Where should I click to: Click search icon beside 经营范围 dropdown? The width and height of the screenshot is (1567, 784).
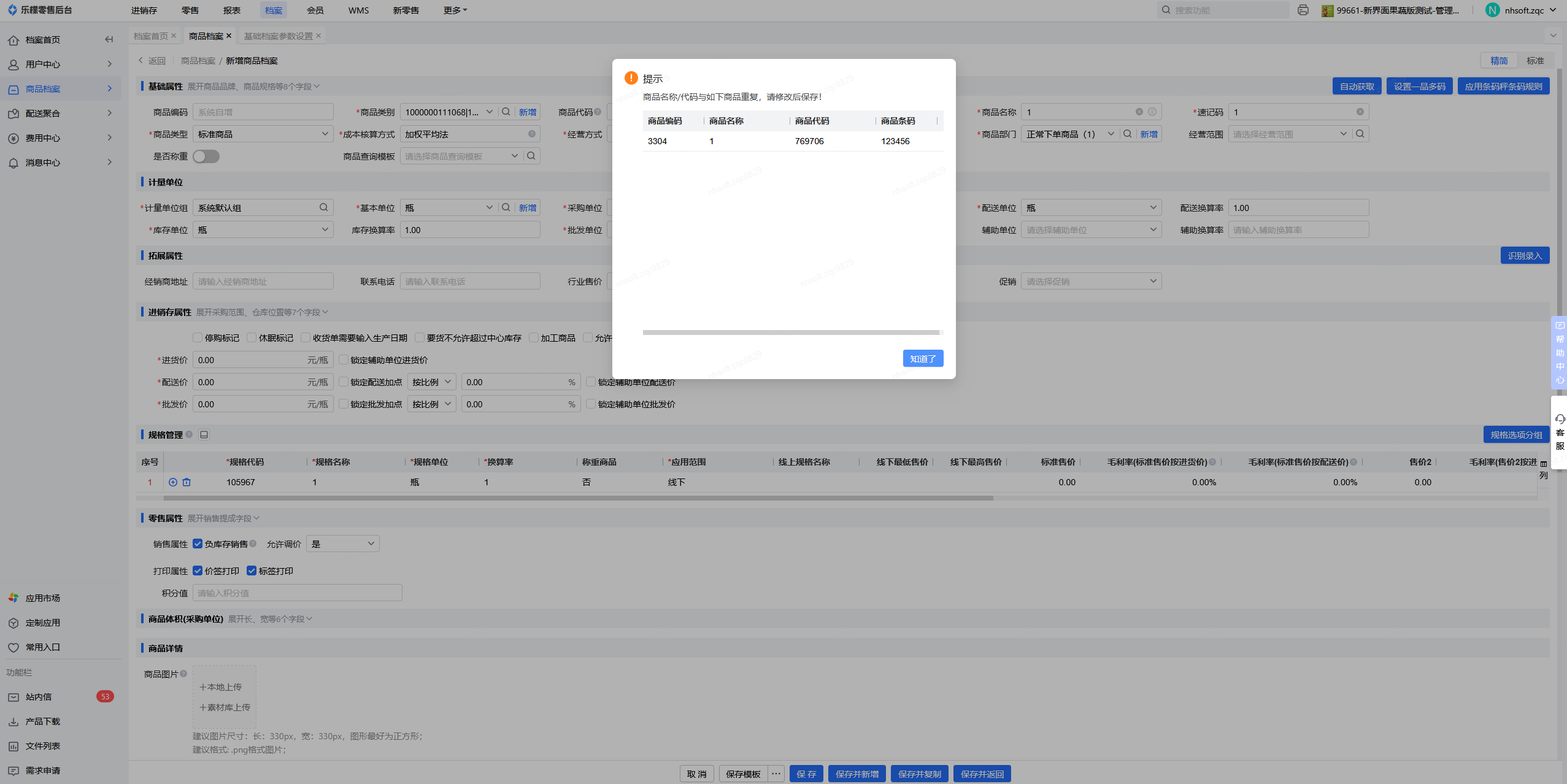coord(1360,134)
